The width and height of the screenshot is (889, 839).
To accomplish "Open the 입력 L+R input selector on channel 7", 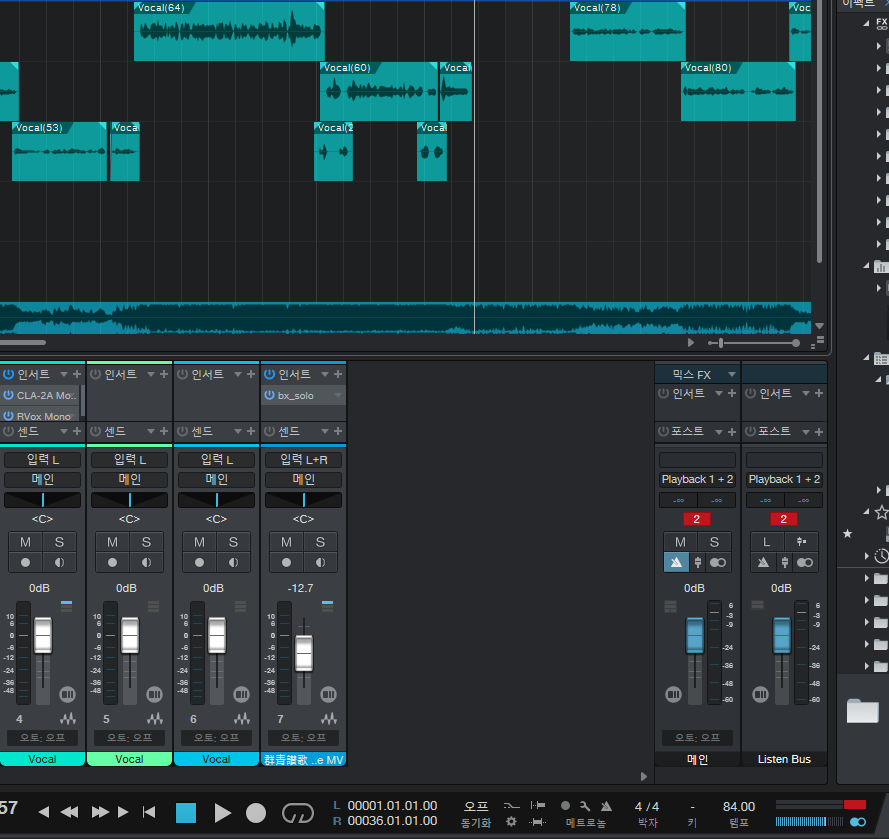I will (x=303, y=460).
